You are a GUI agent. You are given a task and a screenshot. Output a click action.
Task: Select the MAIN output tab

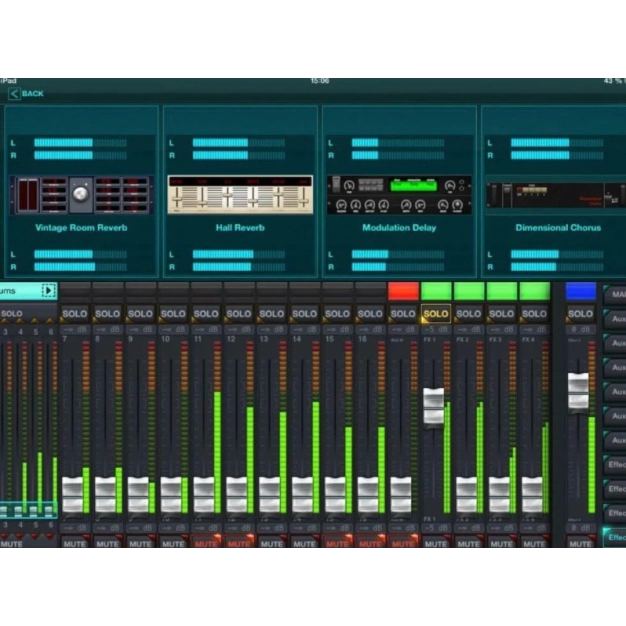pos(615,295)
